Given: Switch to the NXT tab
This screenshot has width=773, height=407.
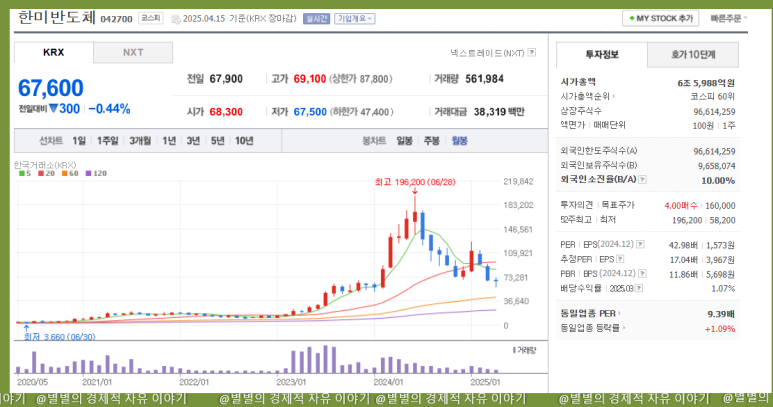Looking at the screenshot, I should click(x=133, y=52).
